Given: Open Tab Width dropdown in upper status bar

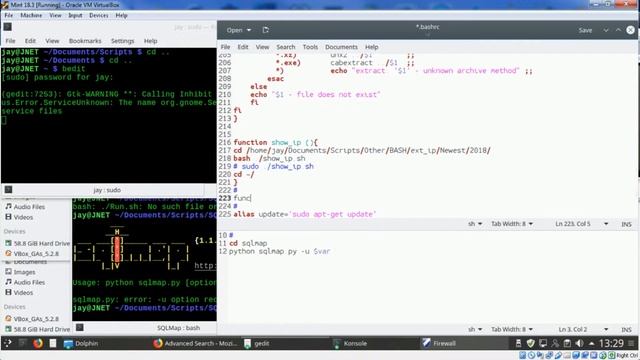Looking at the screenshot, I should click(512, 224).
